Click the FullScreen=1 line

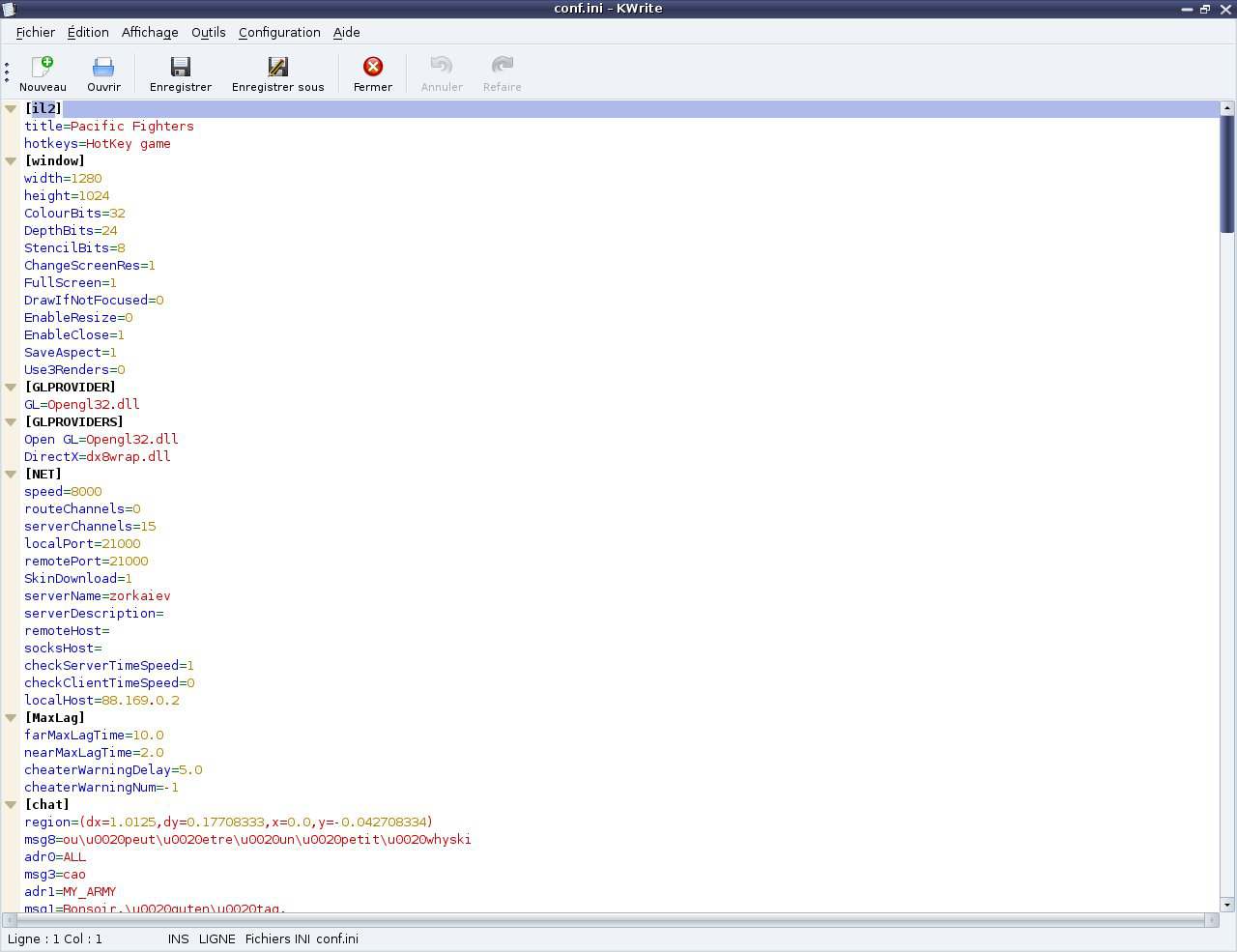(x=71, y=283)
